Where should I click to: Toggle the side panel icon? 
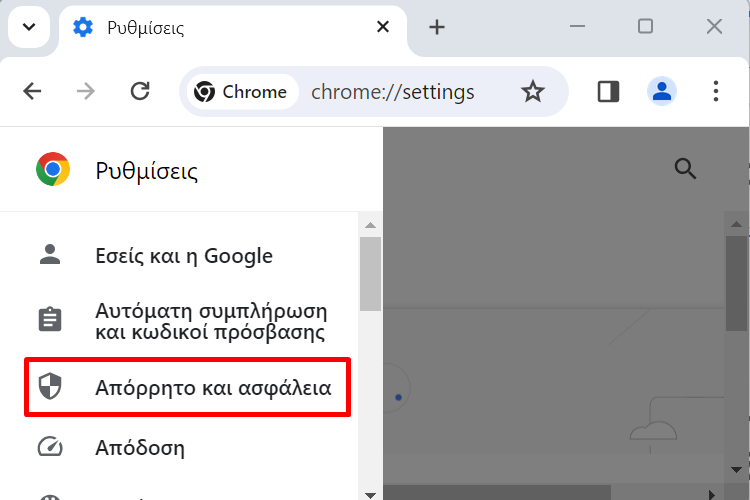[608, 91]
